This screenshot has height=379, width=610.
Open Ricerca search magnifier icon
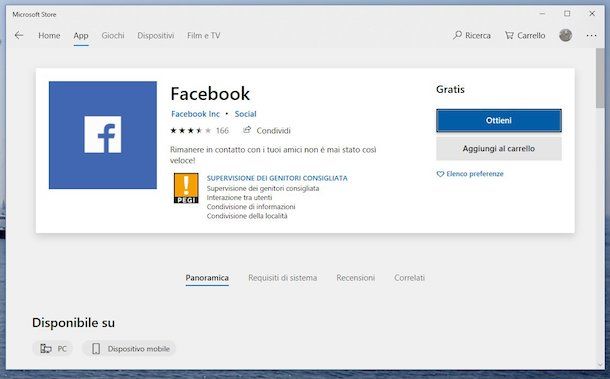click(458, 35)
